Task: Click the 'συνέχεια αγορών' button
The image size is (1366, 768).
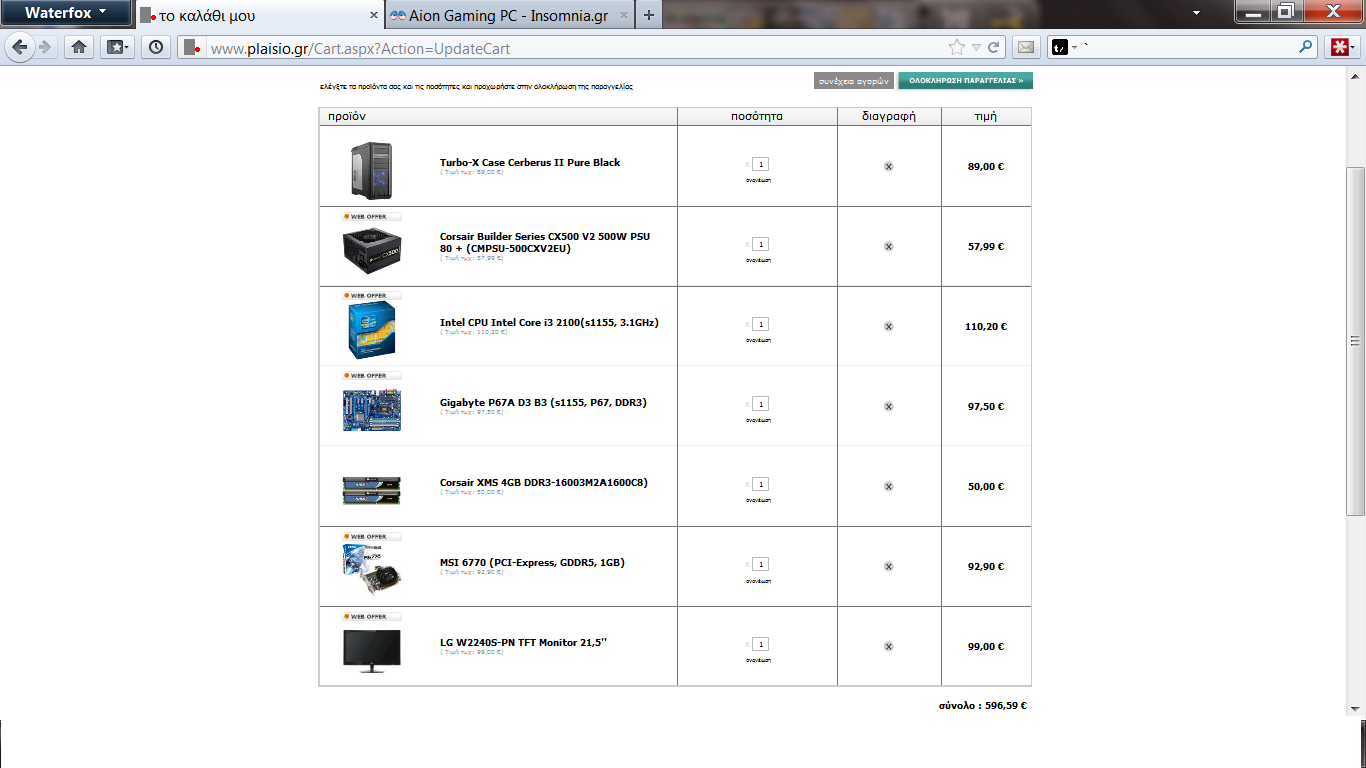Action: [x=854, y=80]
